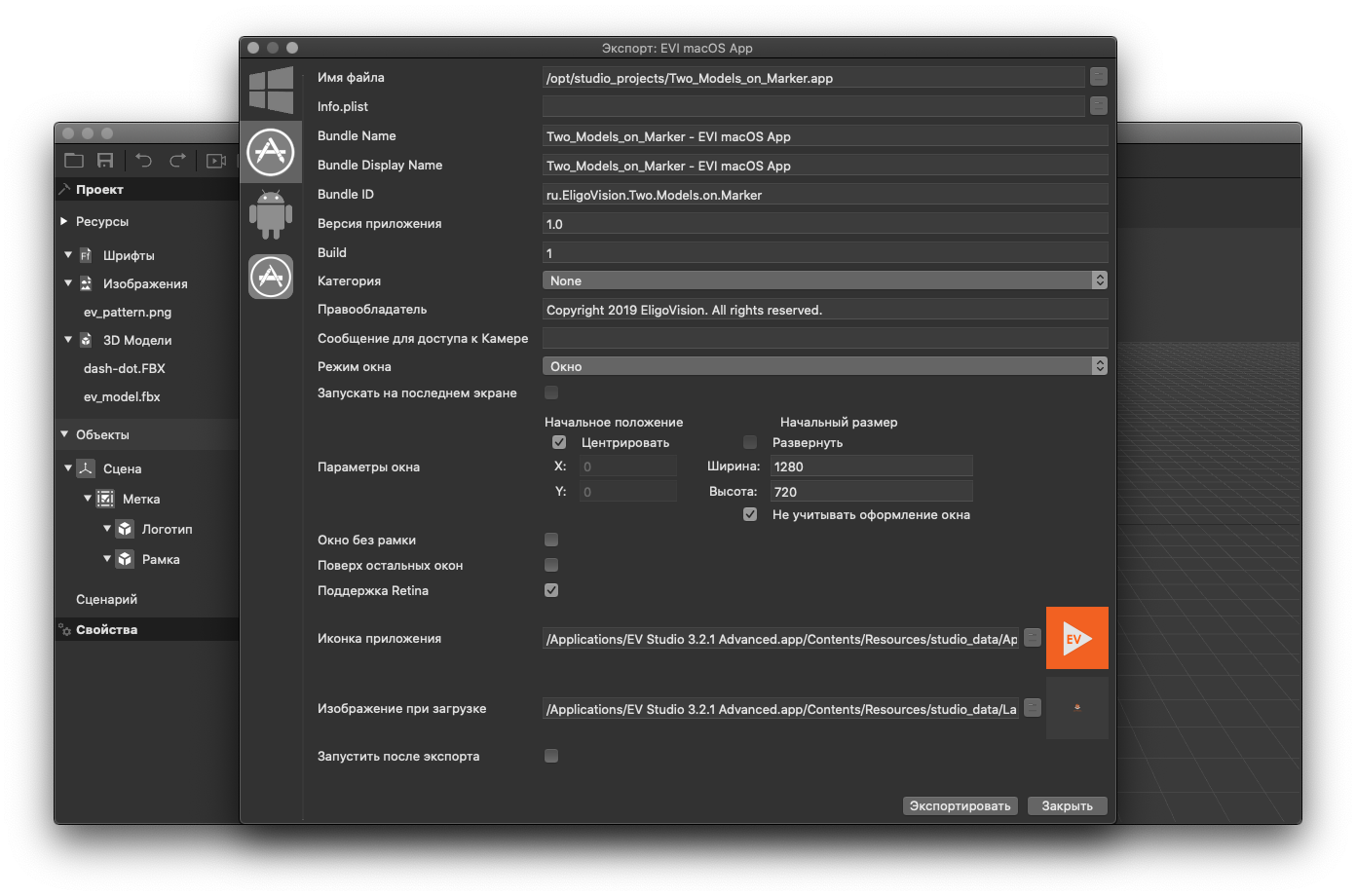Viewport: 1356px width, 896px height.
Task: Click the undo arrow icon
Action: 144,160
